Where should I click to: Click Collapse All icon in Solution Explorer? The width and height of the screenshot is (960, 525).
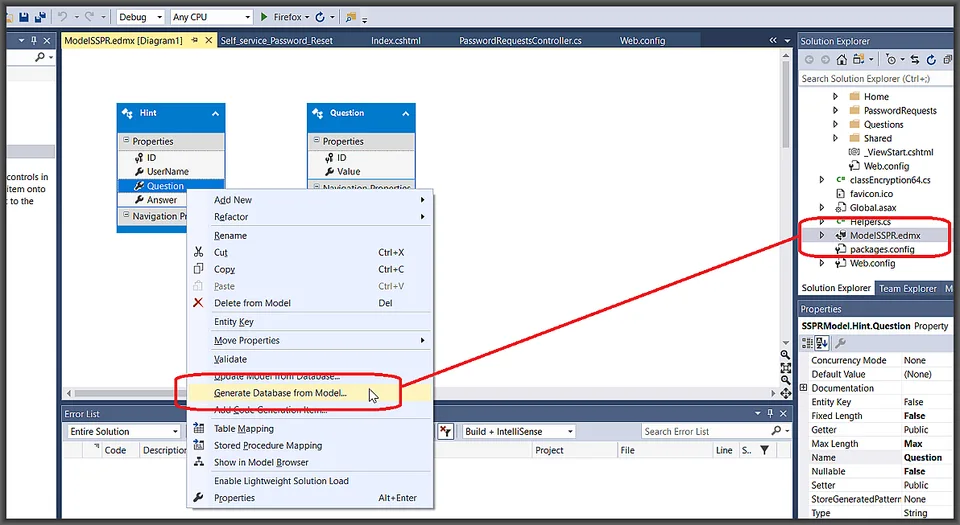point(947,59)
